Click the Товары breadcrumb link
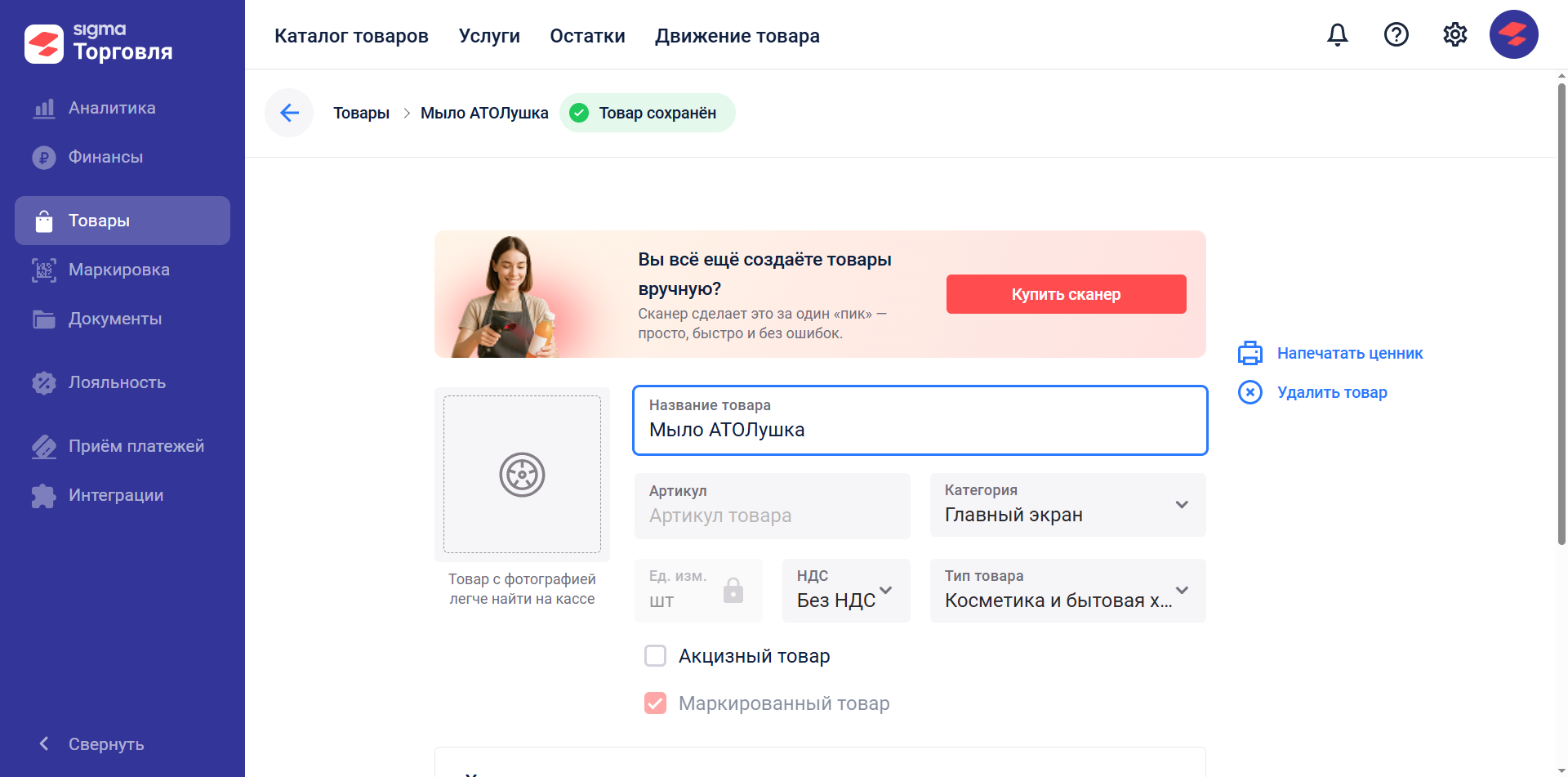 tap(361, 113)
